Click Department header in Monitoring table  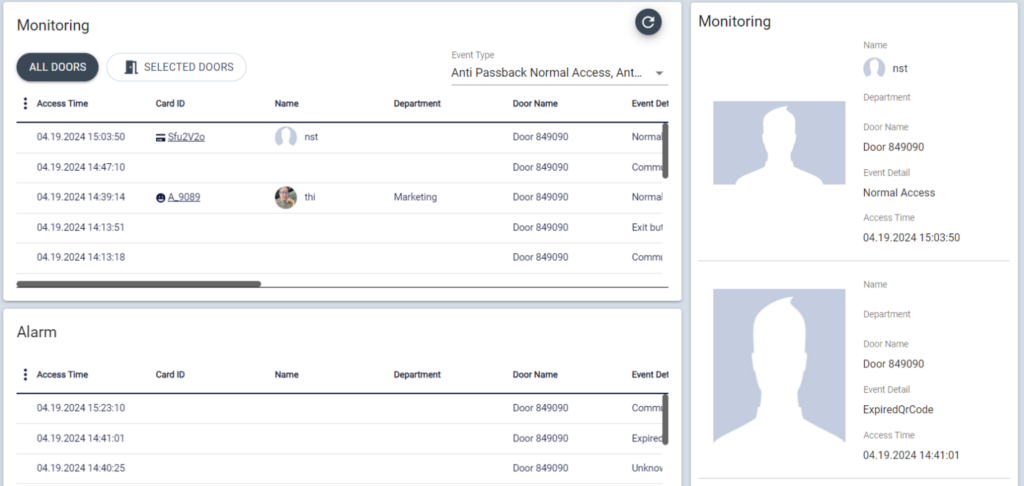pyautogui.click(x=417, y=103)
